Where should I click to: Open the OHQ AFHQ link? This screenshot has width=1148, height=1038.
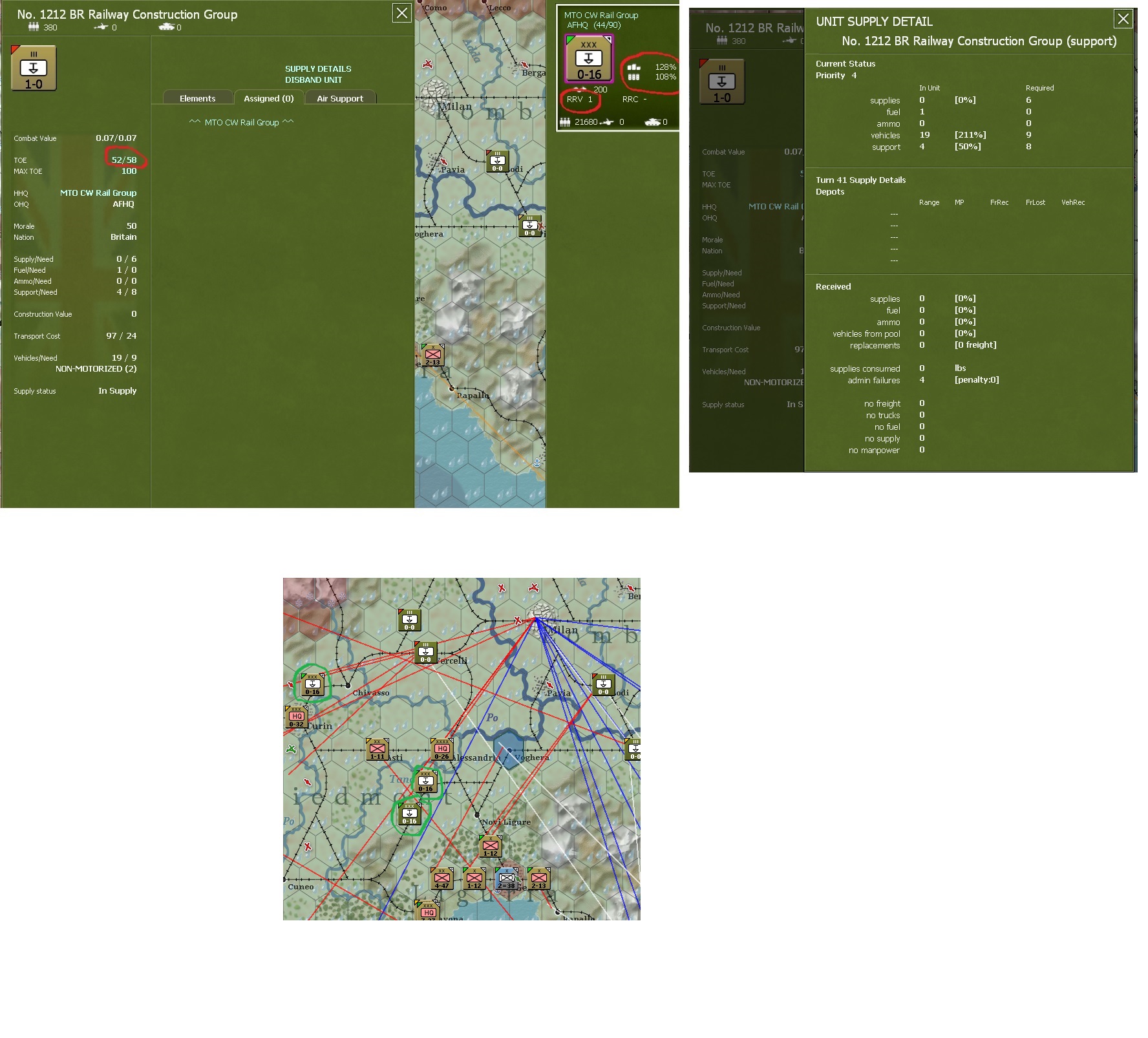[123, 204]
